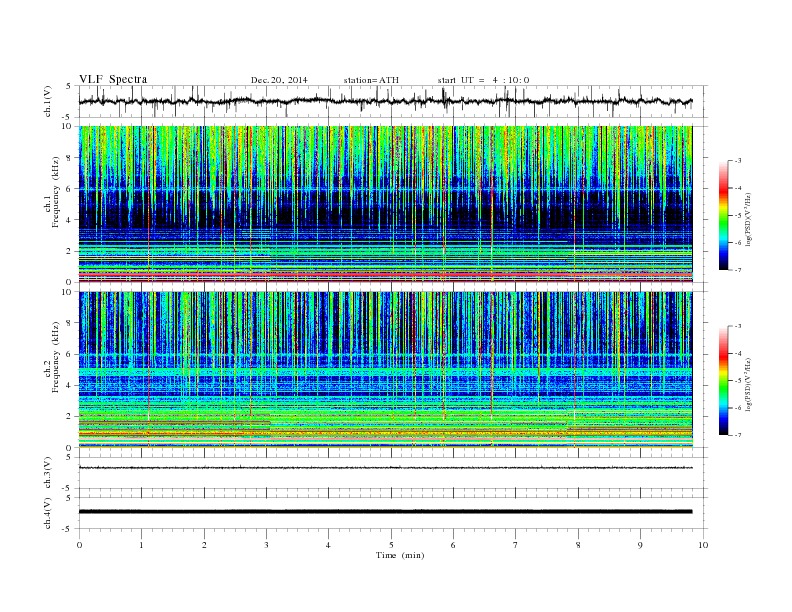Click time axis tick label "1"
Screen dimensions: 792x612
pos(141,545)
